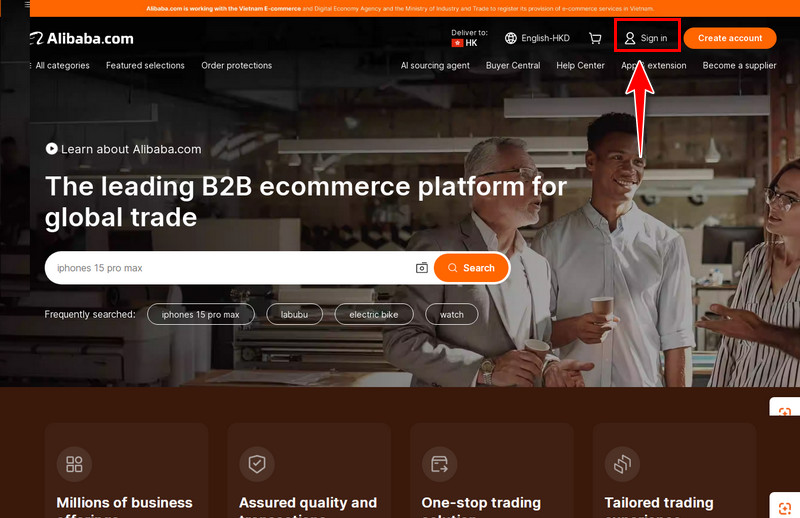The image size is (800, 518).
Task: Click the shield check icon for Assured quality
Action: [x=257, y=464]
